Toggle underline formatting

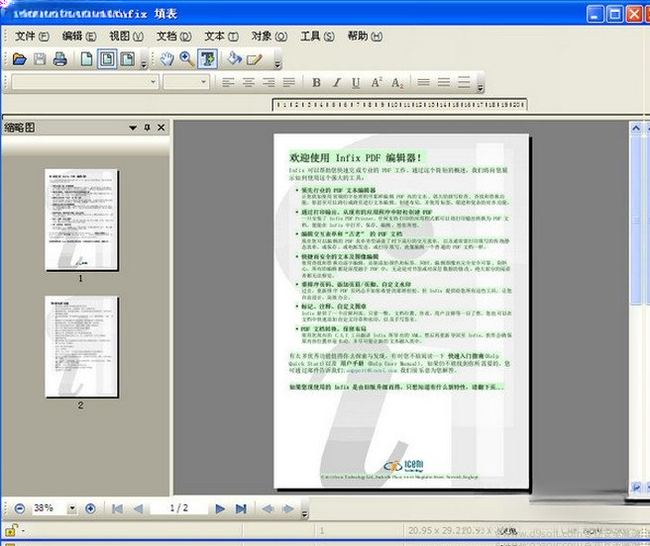point(356,83)
